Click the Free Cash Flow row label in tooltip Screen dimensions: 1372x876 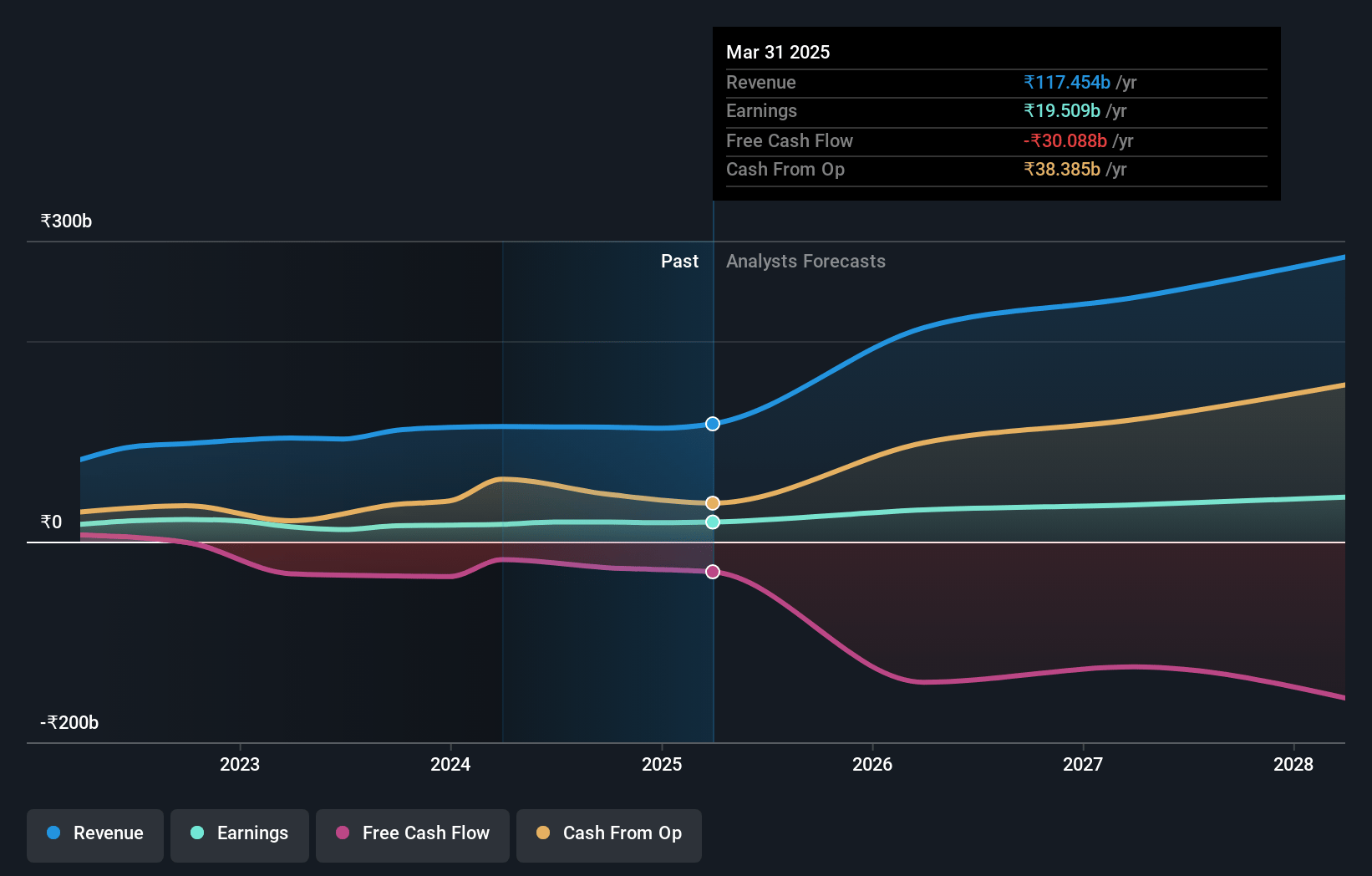790,140
